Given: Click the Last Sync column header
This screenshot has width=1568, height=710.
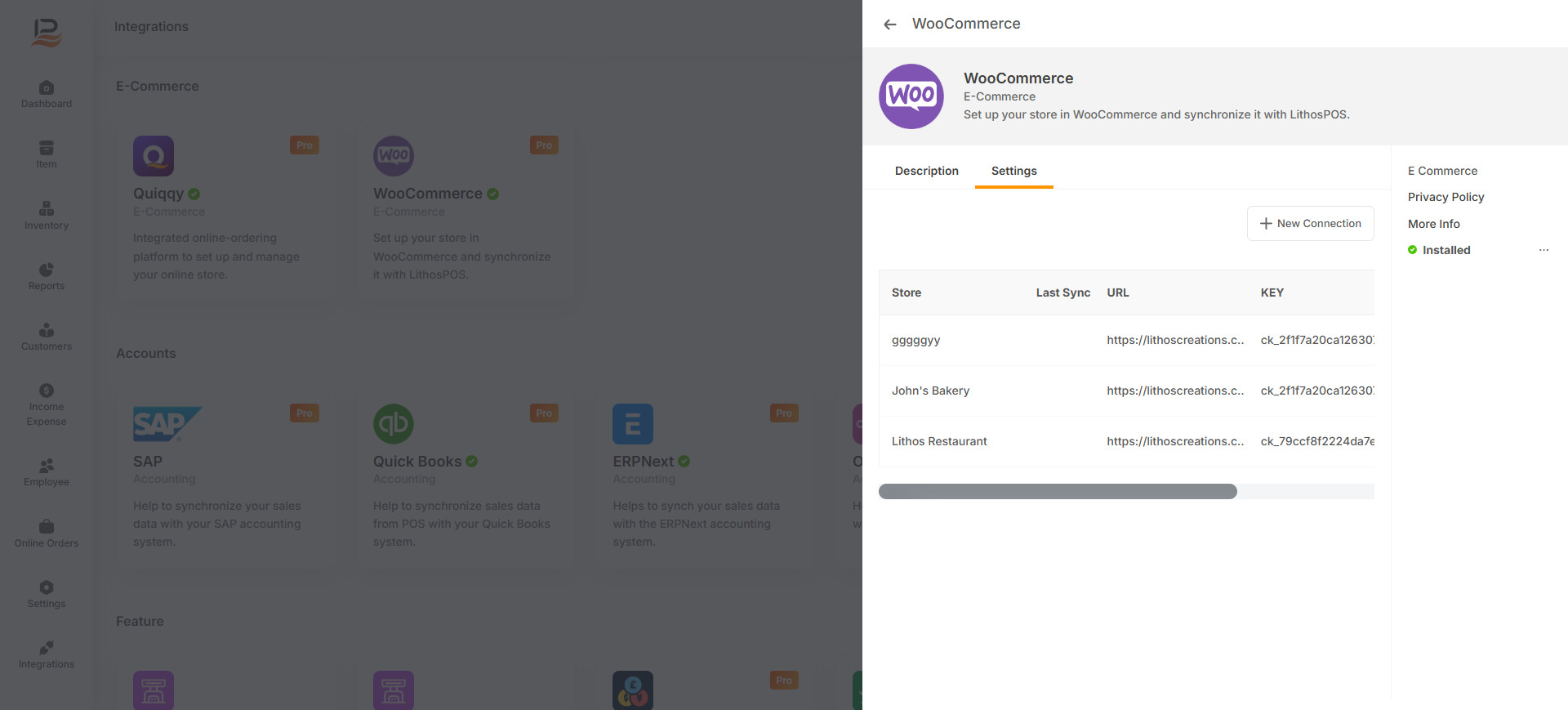Looking at the screenshot, I should click(x=1062, y=292).
